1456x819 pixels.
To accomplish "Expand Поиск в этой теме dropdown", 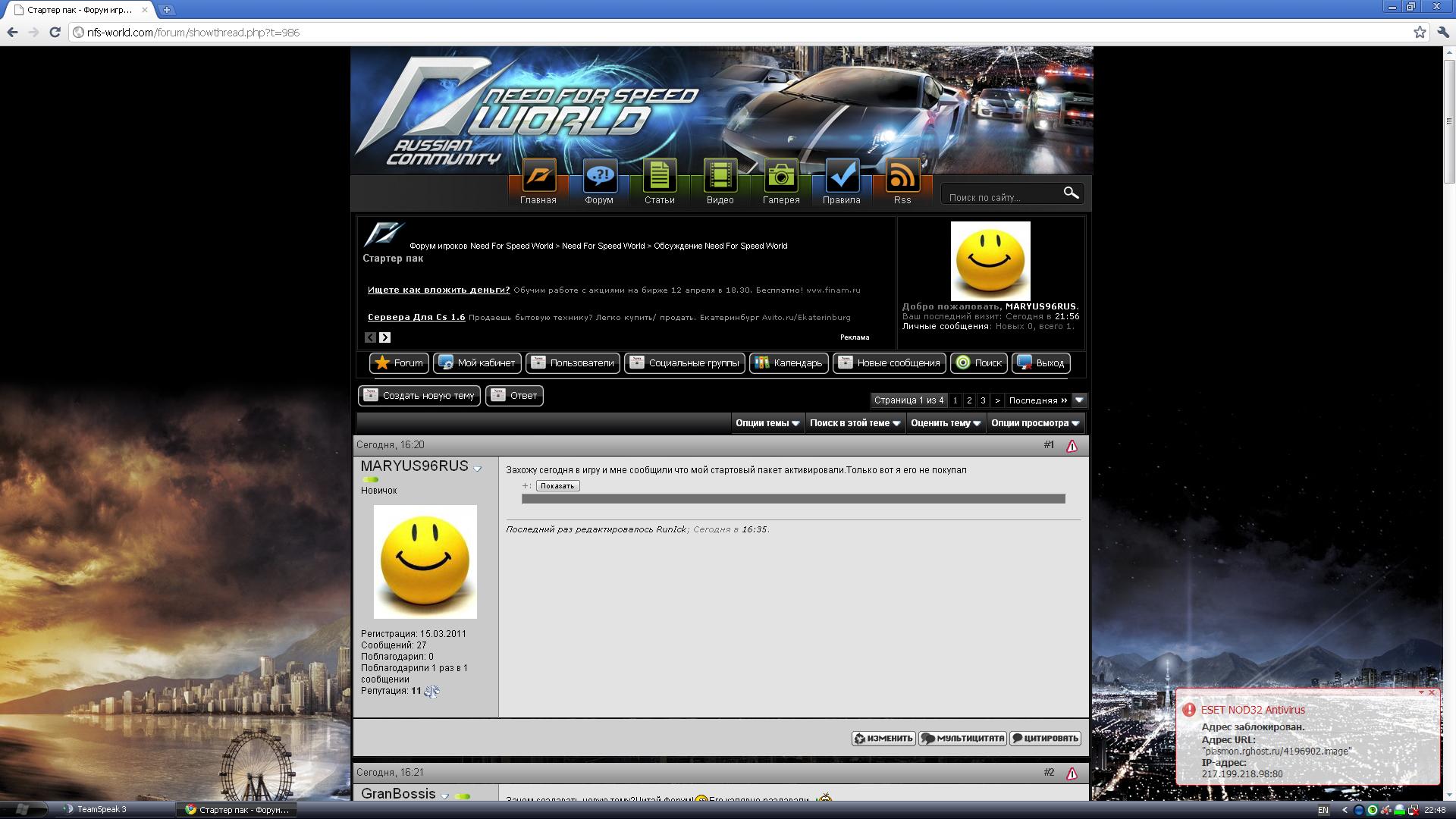I will click(x=855, y=423).
